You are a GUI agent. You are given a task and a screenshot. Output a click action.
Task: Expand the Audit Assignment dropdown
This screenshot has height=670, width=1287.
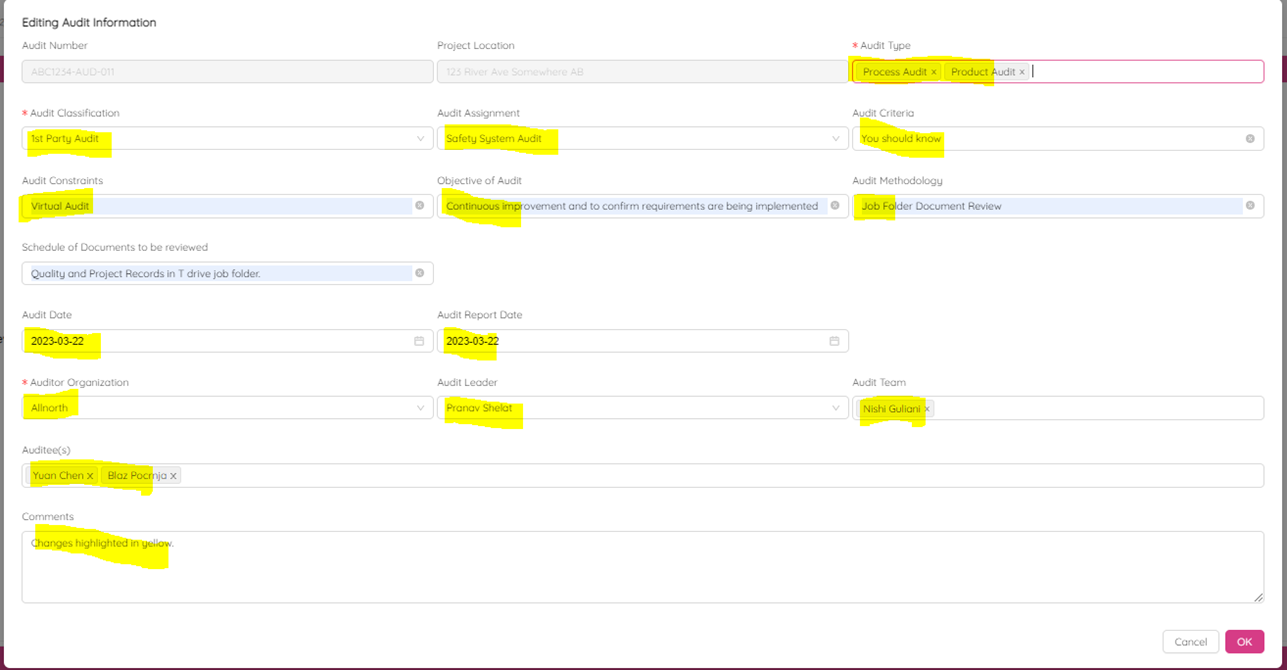[835, 139]
